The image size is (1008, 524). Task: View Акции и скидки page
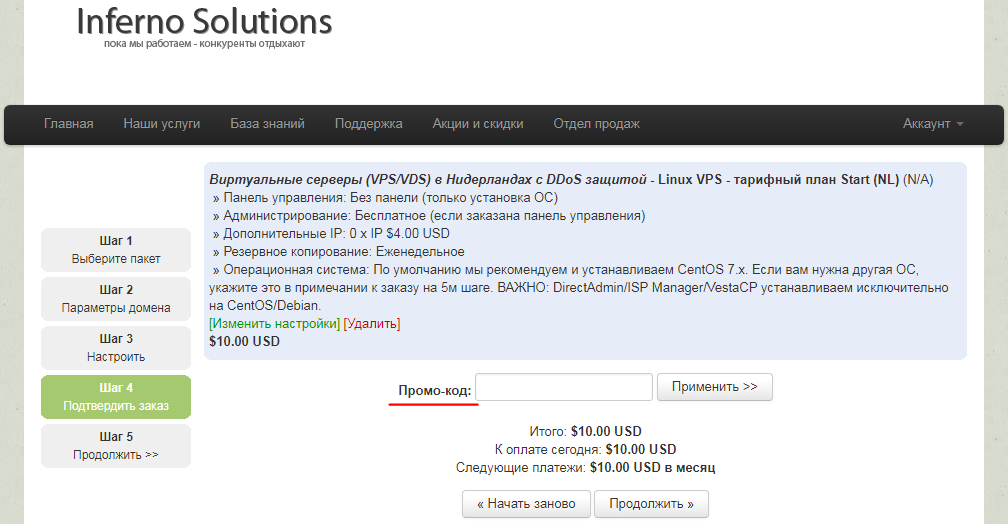point(478,124)
